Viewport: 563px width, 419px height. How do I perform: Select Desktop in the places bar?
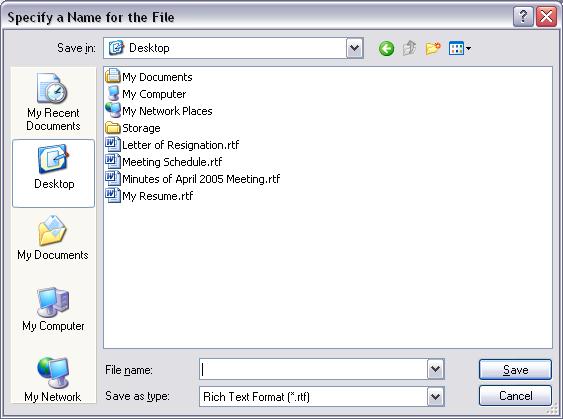click(53, 173)
